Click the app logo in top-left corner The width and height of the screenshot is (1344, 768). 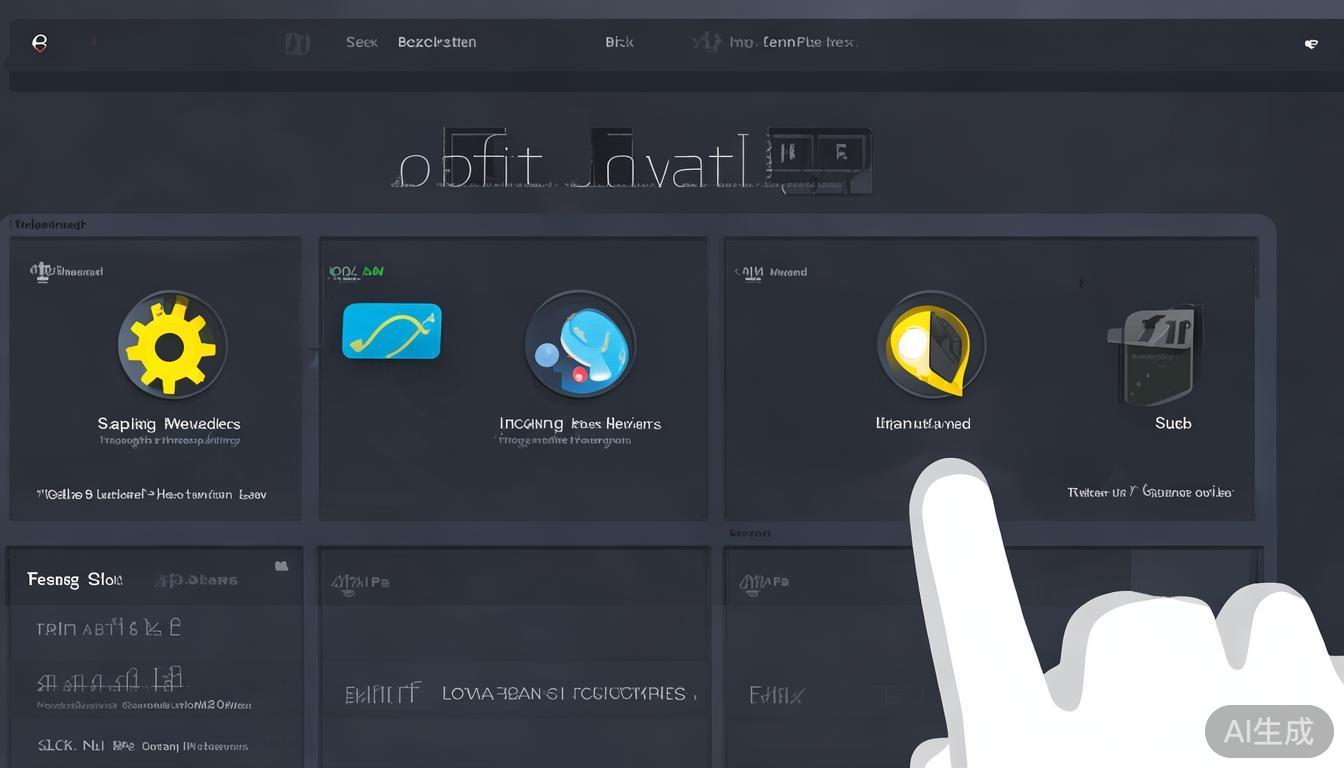40,42
